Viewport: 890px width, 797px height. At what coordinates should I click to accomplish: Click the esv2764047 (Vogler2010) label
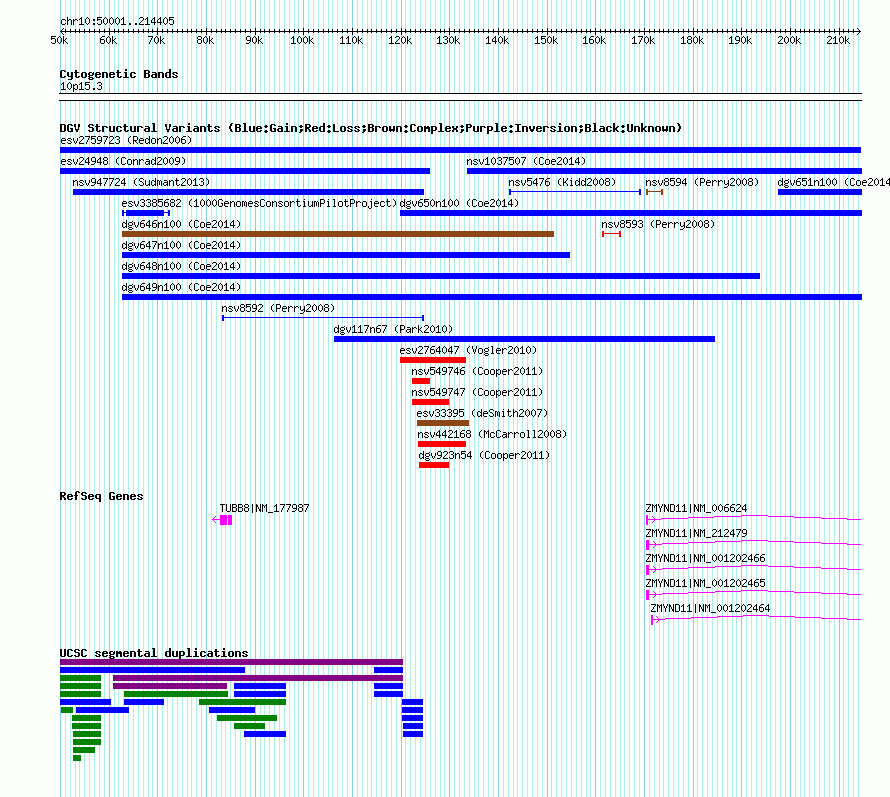pos(468,350)
